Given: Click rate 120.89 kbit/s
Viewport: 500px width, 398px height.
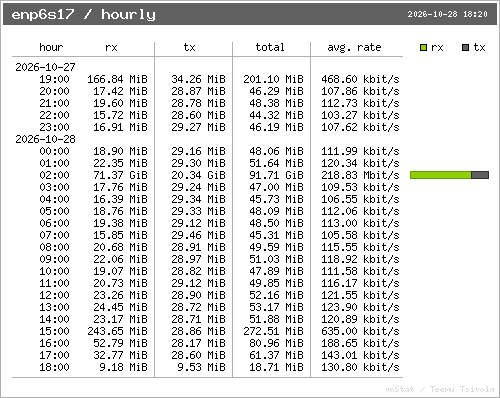Looking at the screenshot, I should tap(360, 319).
